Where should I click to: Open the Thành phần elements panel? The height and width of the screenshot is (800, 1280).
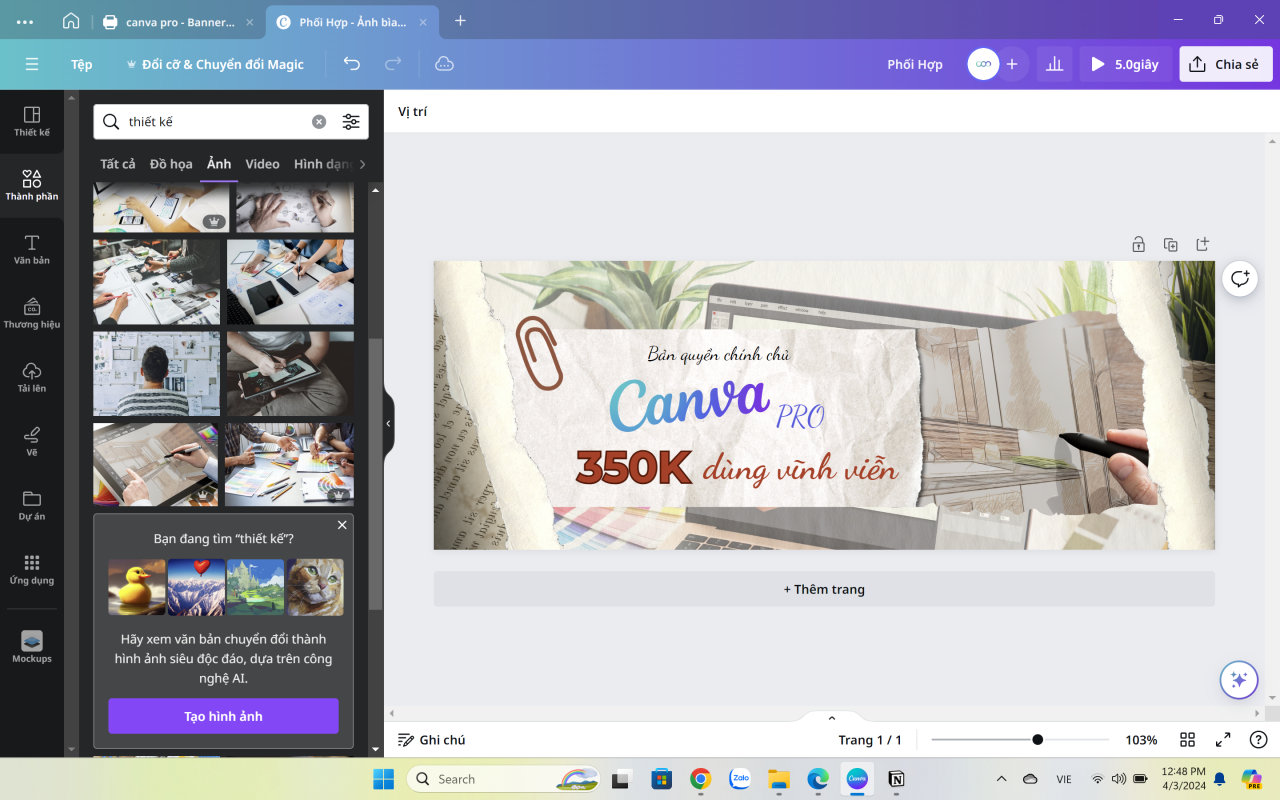pos(32,185)
